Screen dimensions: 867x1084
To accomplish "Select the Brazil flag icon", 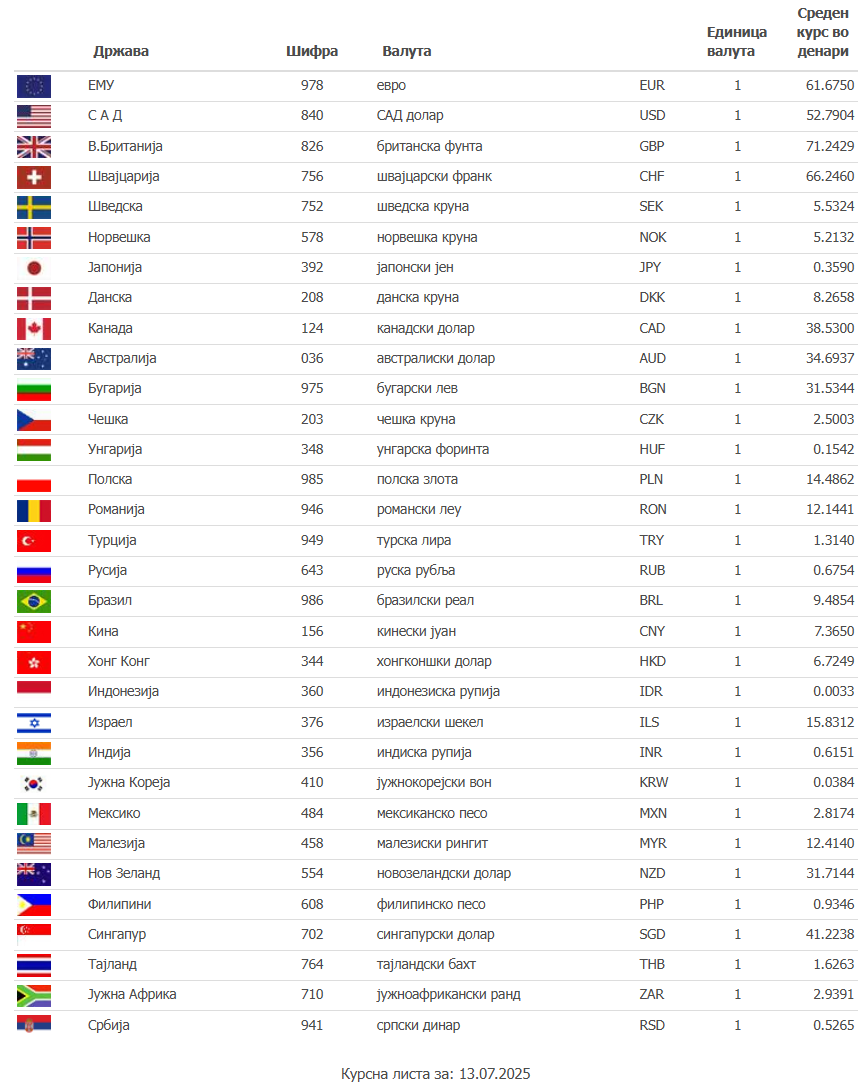I will (34, 601).
